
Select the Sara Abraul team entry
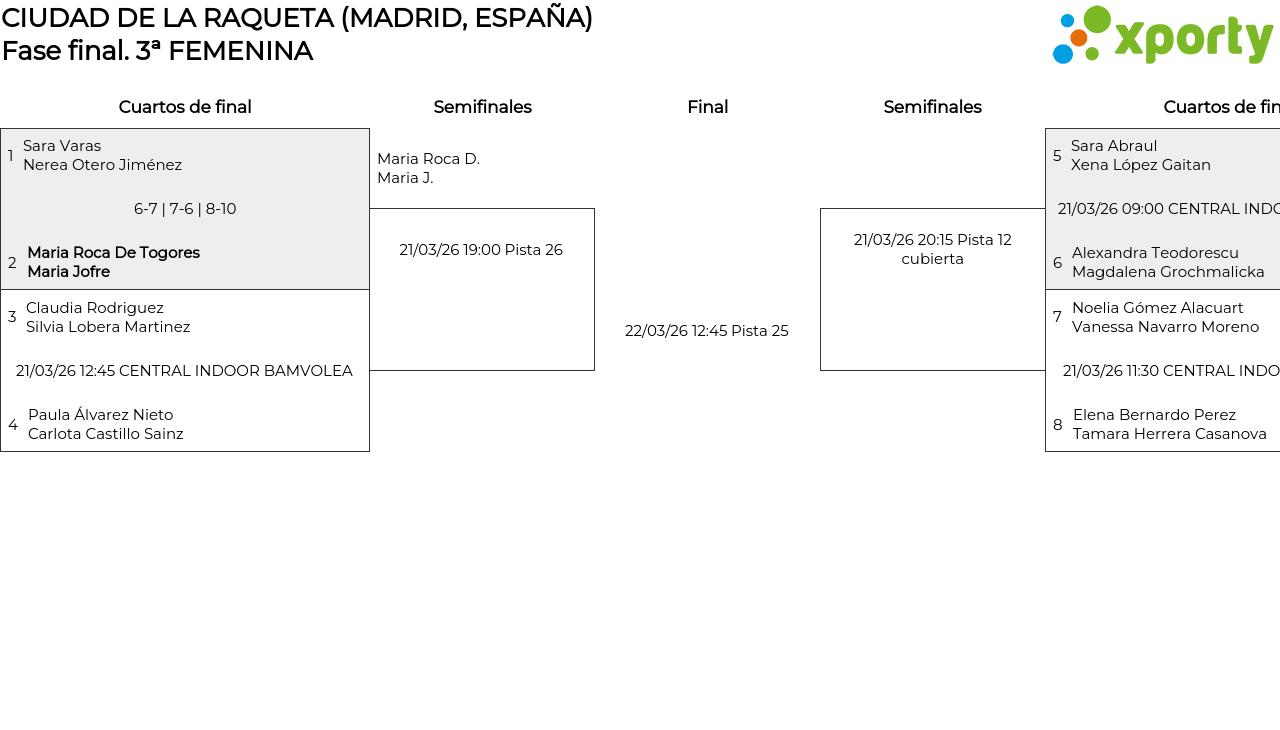tap(1140, 156)
